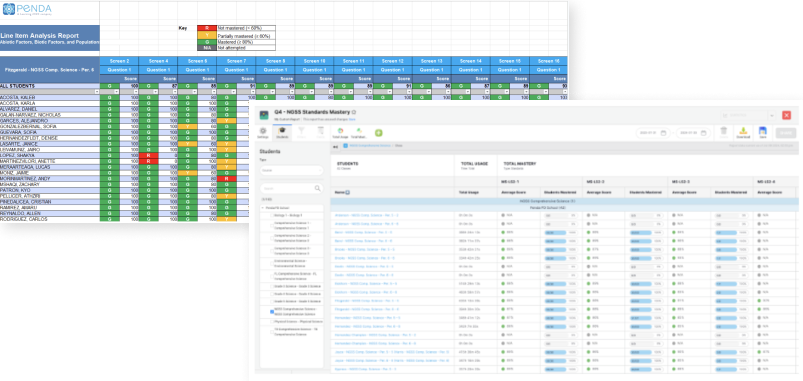Image resolution: width=803 pixels, height=381 pixels.
Task: Select the Screen 12 column header
Action: tap(392, 61)
